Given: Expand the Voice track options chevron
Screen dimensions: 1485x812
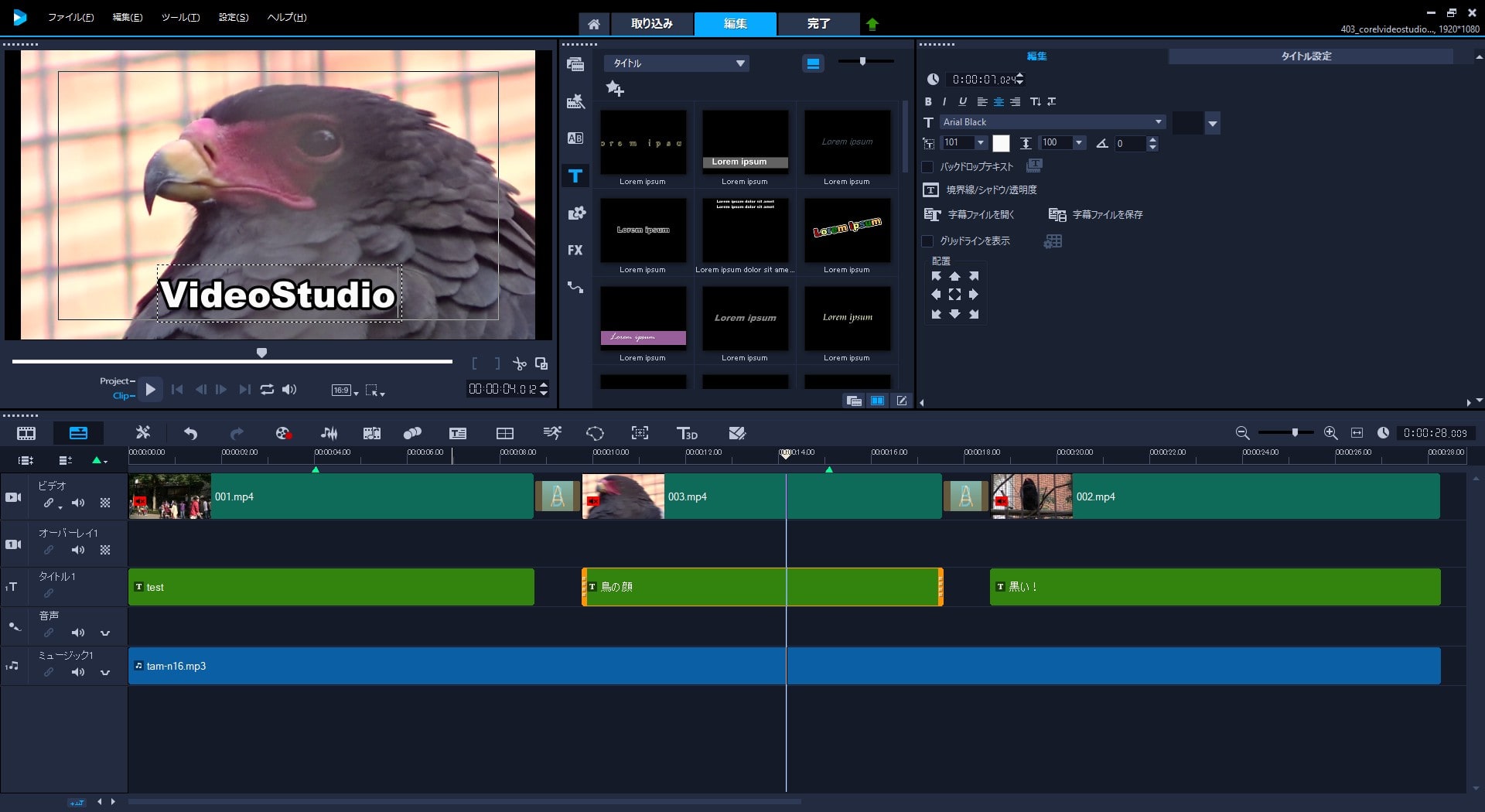Looking at the screenshot, I should pos(105,633).
